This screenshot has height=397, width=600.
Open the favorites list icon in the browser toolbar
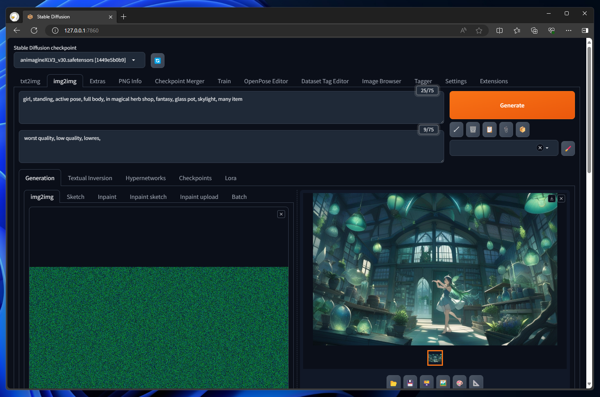(x=517, y=31)
